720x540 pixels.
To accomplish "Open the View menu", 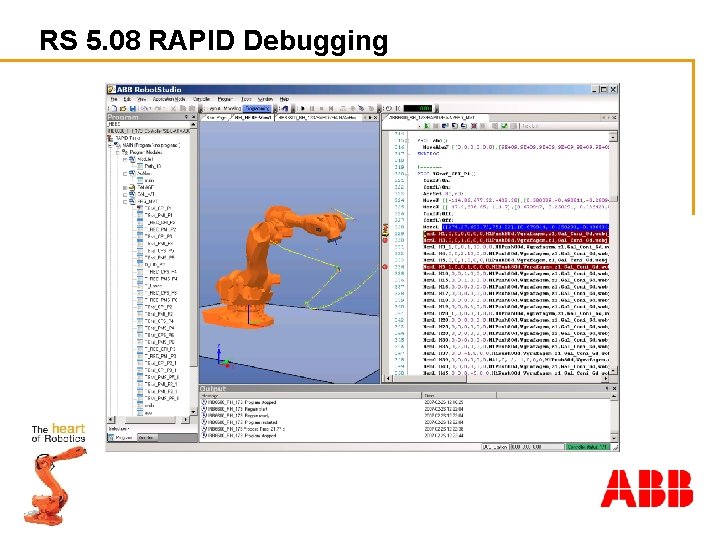I will [x=142, y=99].
